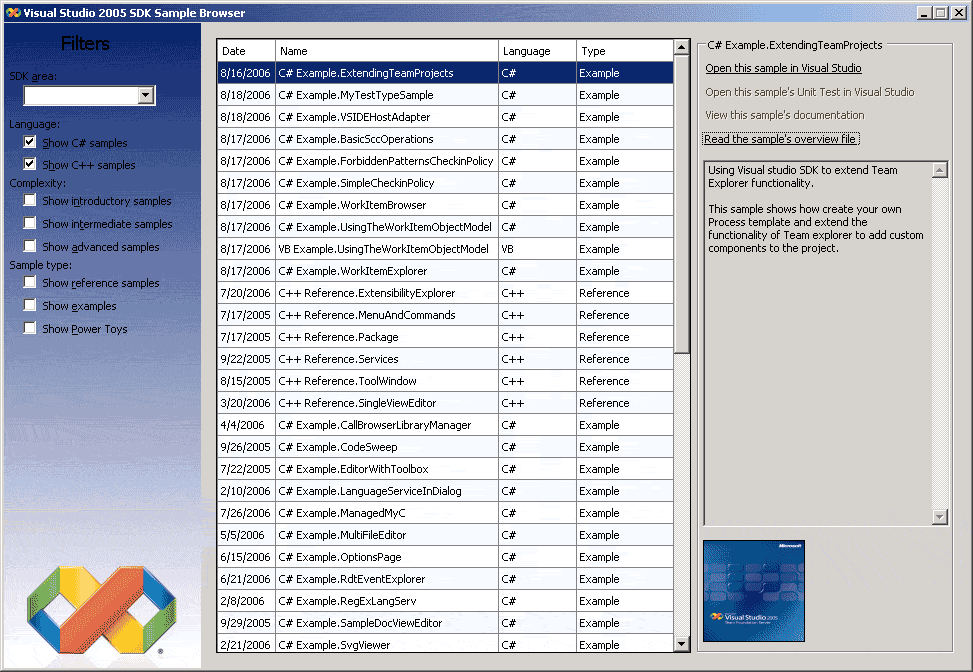Click the 9/22/2005 date cell
Viewport: 973px width, 672px height.
246,359
